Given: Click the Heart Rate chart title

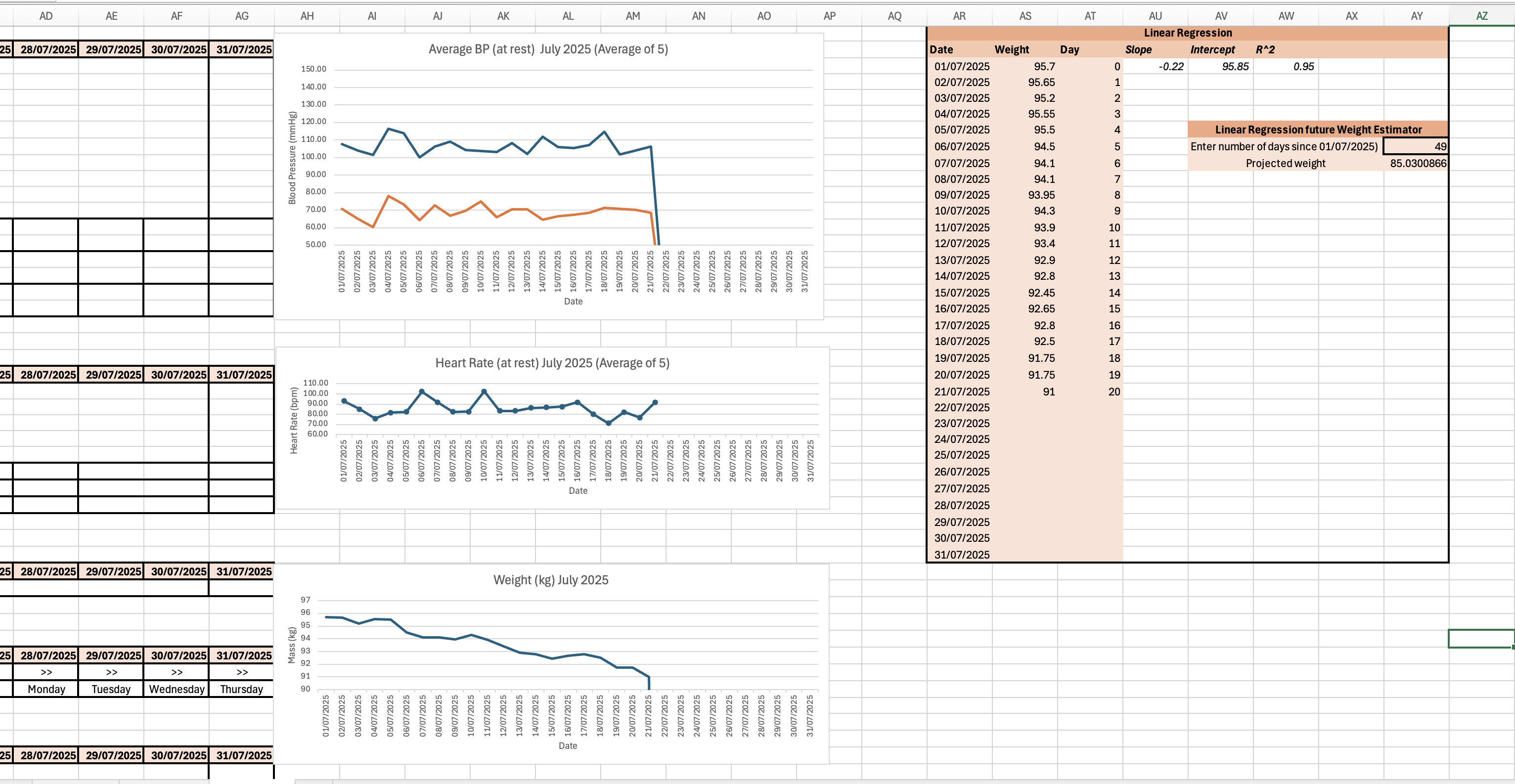Looking at the screenshot, I should point(552,363).
